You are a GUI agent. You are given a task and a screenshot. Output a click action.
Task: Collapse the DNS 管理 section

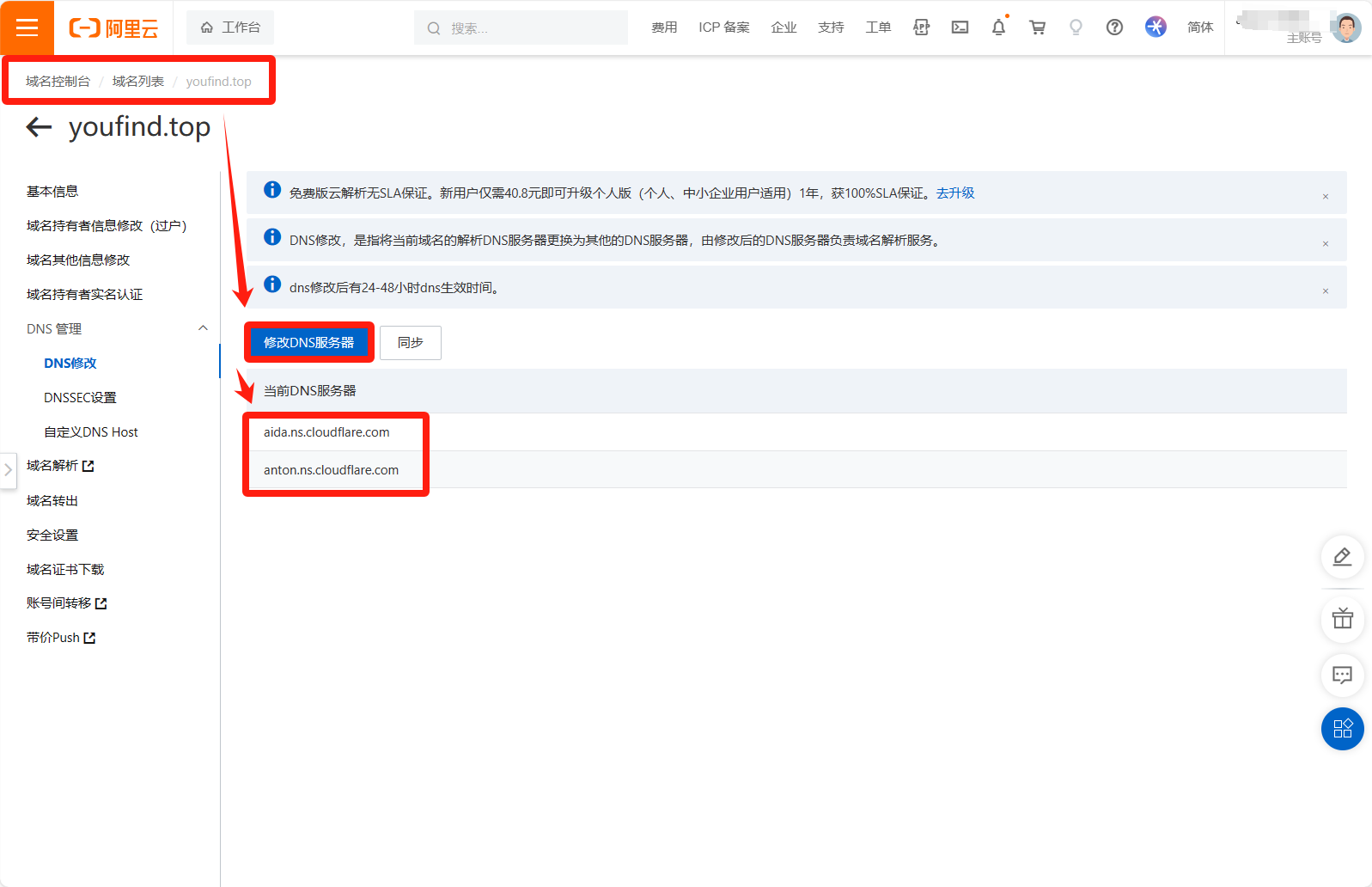[x=203, y=328]
